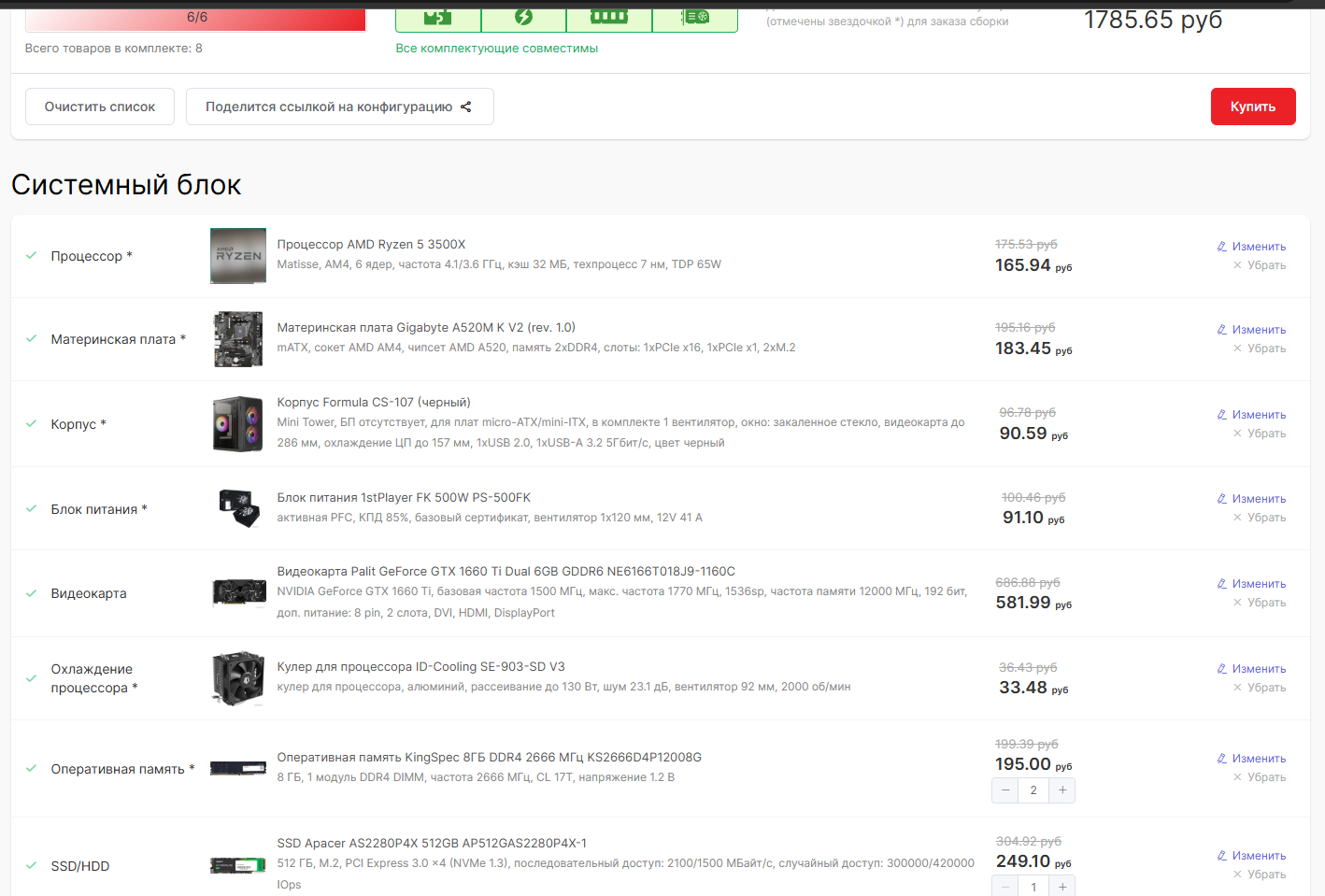Click the Корпус * category label
1325x896 pixels.
click(78, 424)
